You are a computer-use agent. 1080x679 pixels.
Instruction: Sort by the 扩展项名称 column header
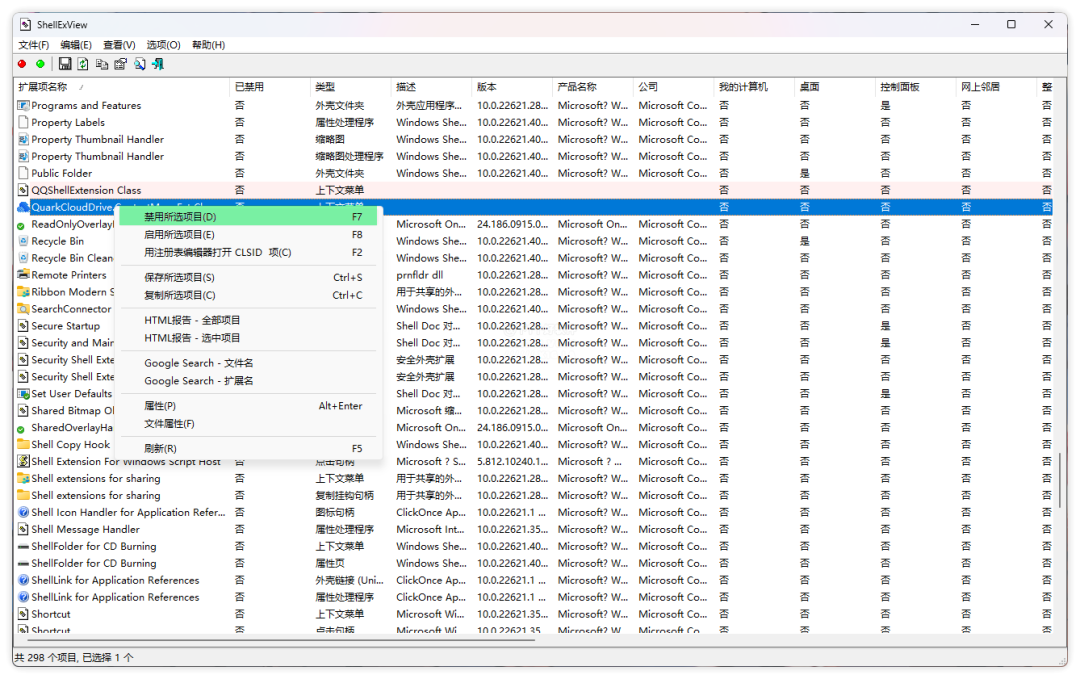pos(121,87)
